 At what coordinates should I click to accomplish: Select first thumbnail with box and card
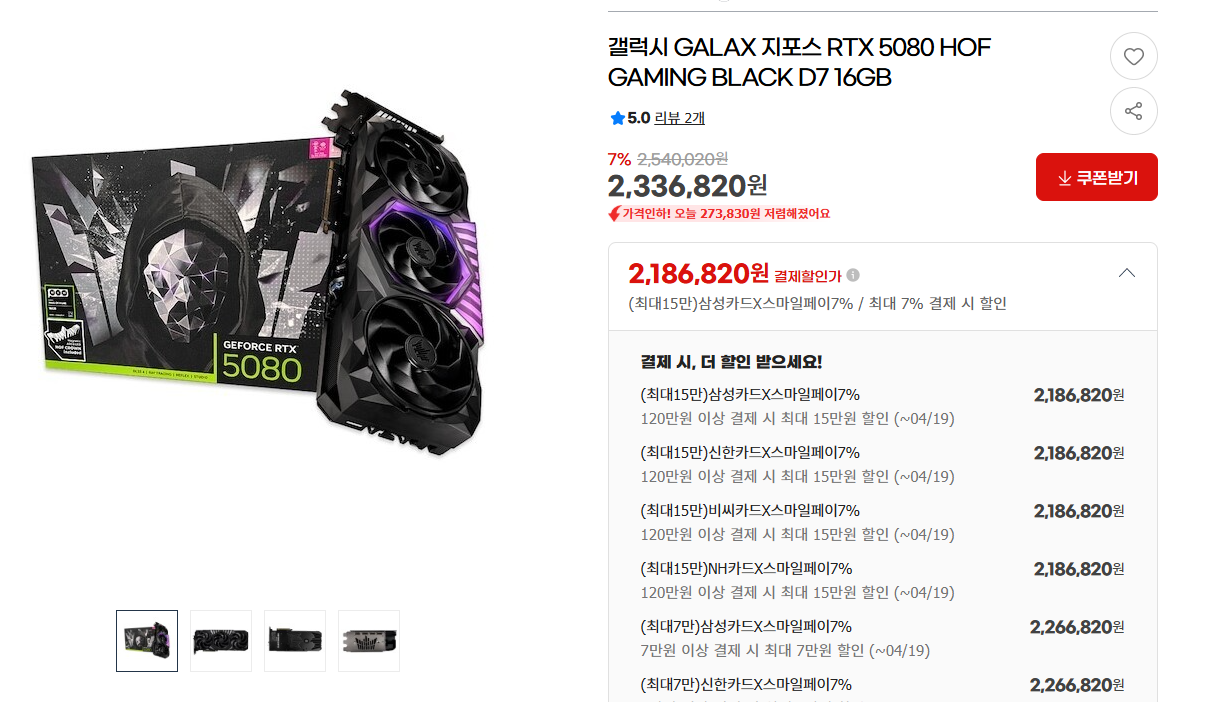coord(147,640)
